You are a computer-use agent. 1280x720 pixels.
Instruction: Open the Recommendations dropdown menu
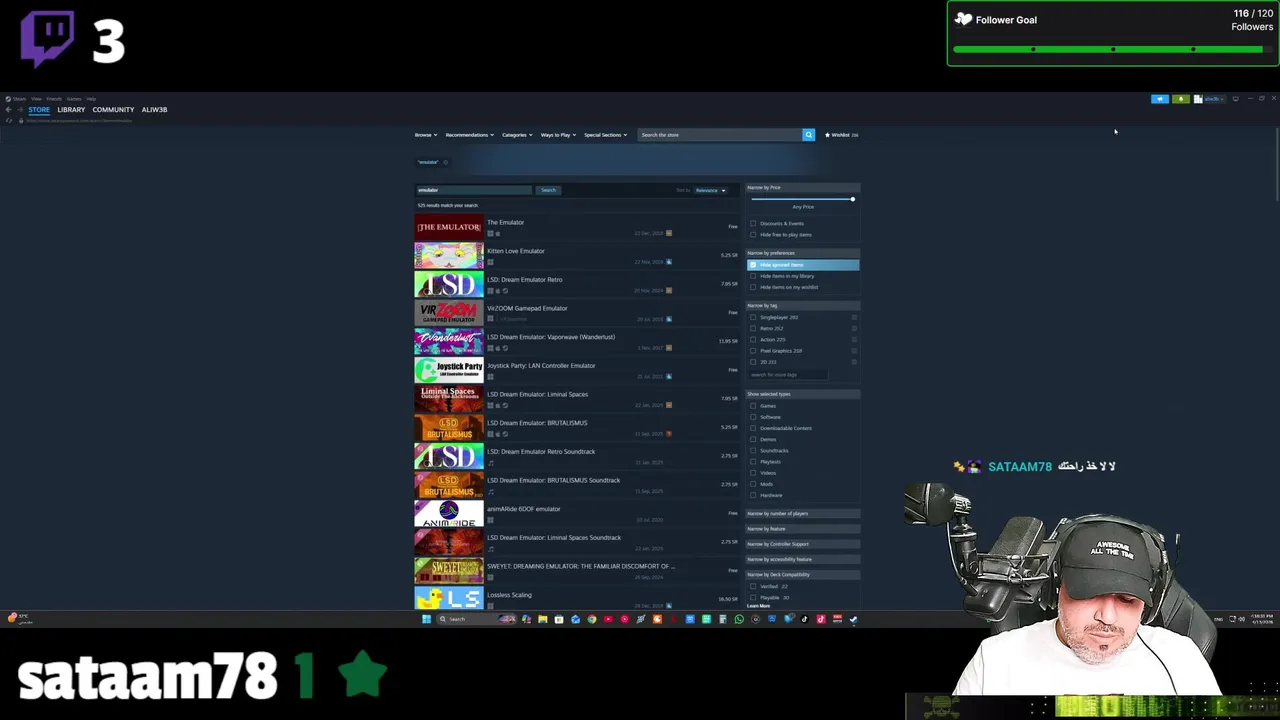(469, 135)
